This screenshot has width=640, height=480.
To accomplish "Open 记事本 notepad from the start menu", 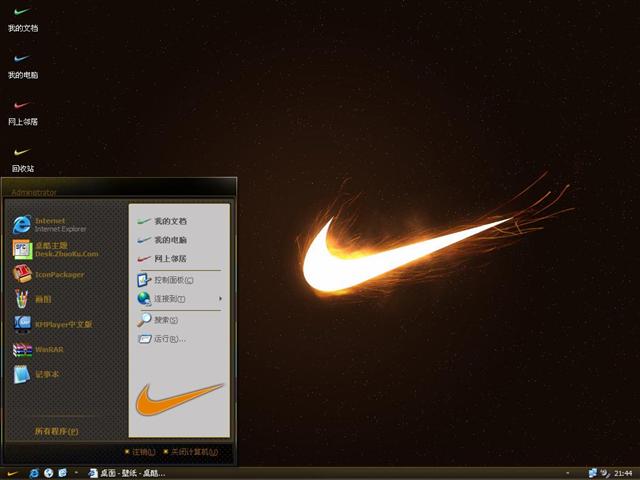I will 36,374.
